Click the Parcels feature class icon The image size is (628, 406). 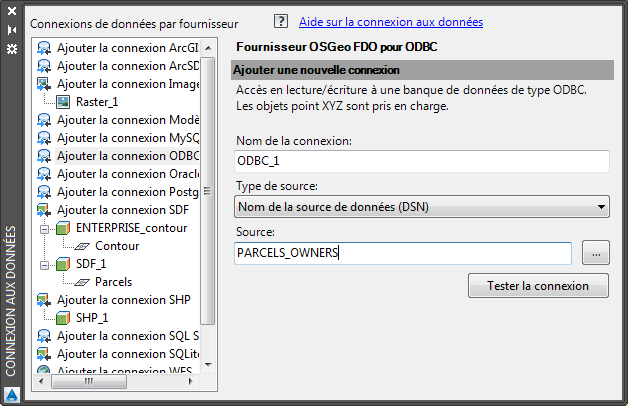click(x=83, y=281)
